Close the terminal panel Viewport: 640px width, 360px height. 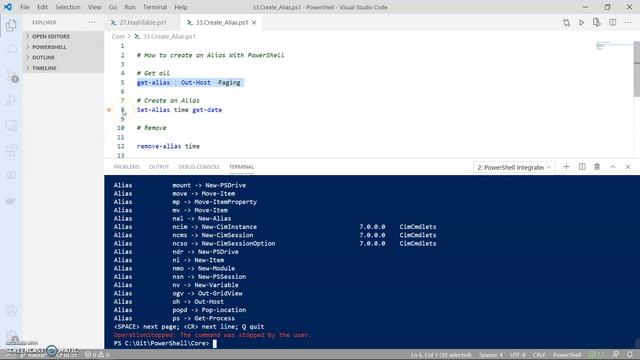(x=628, y=167)
